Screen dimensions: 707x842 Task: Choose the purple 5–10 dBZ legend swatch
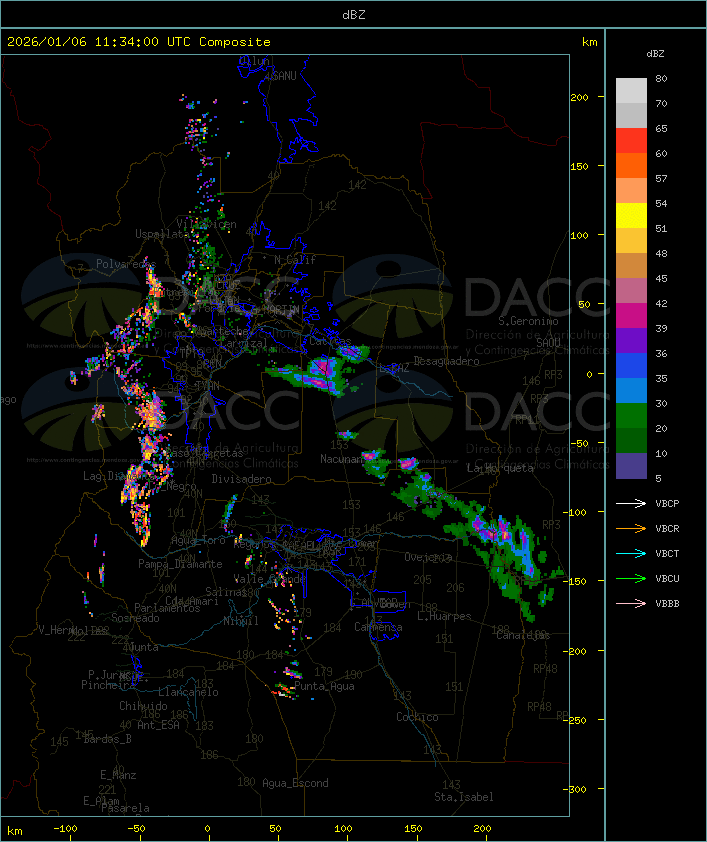coord(631,466)
